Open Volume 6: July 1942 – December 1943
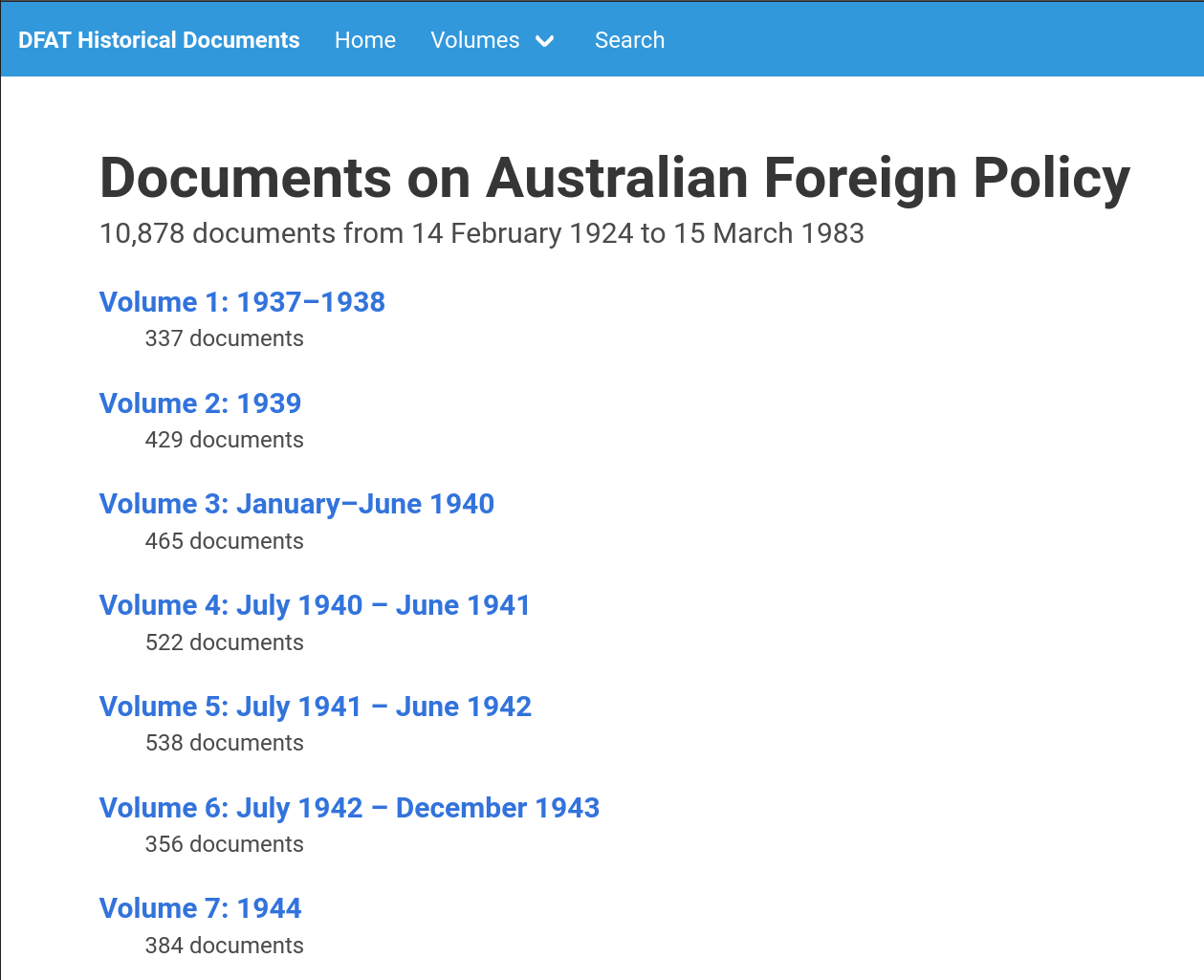 tap(349, 808)
